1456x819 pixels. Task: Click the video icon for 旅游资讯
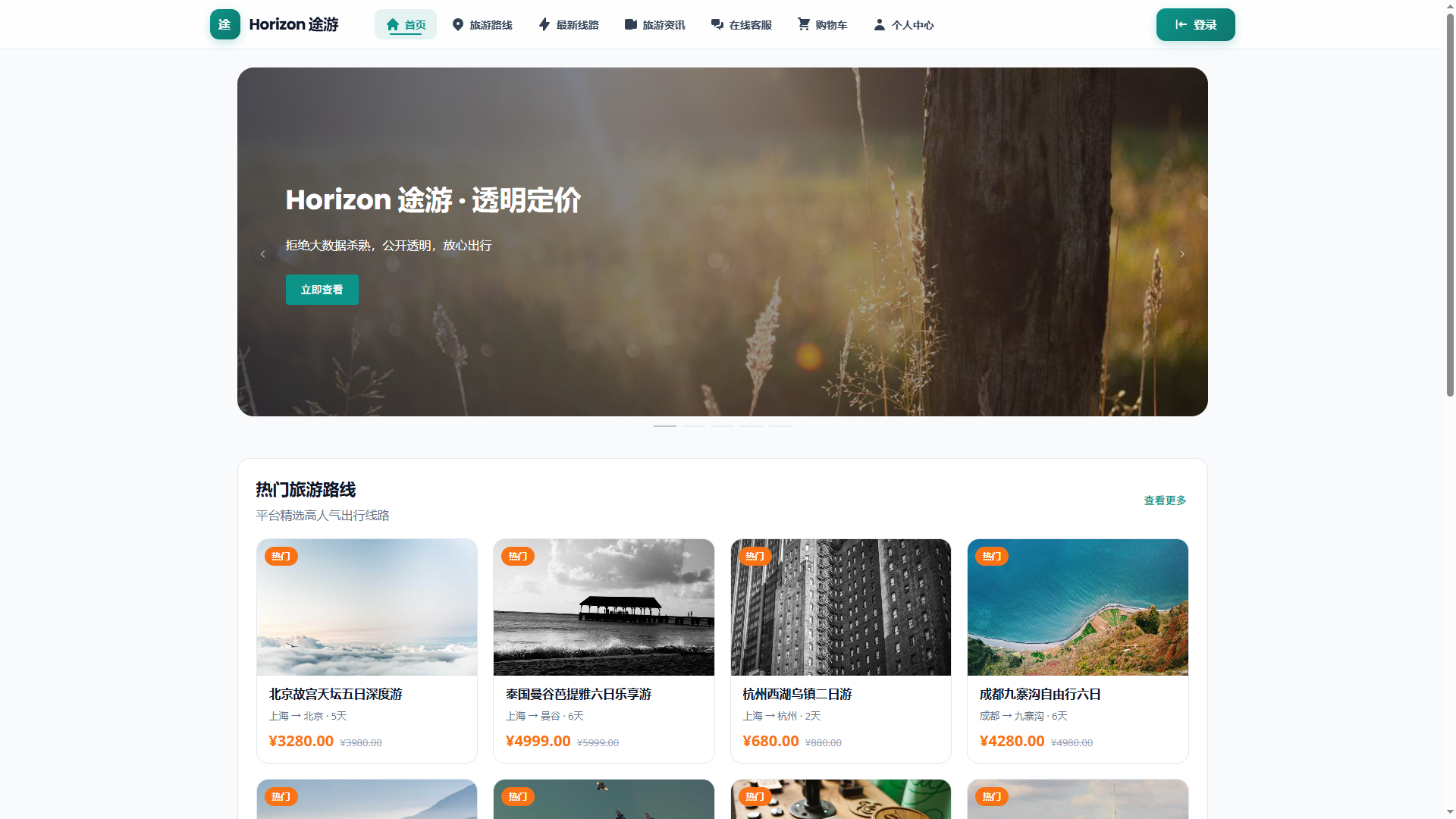click(631, 24)
